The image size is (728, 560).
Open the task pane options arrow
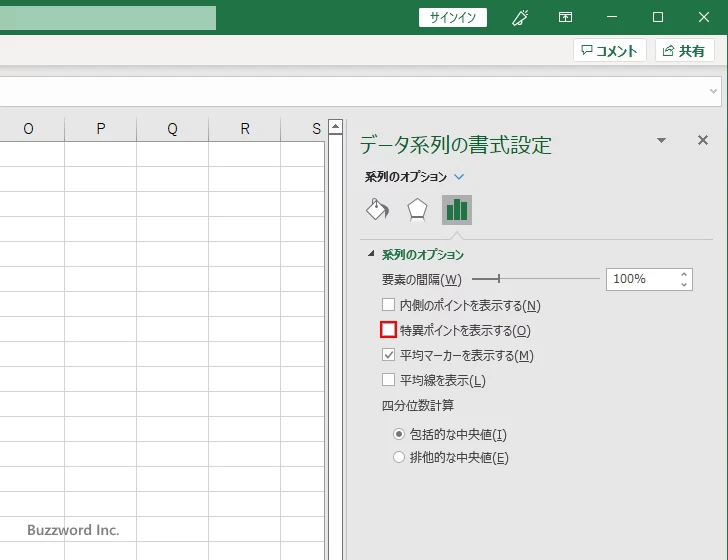click(x=662, y=140)
